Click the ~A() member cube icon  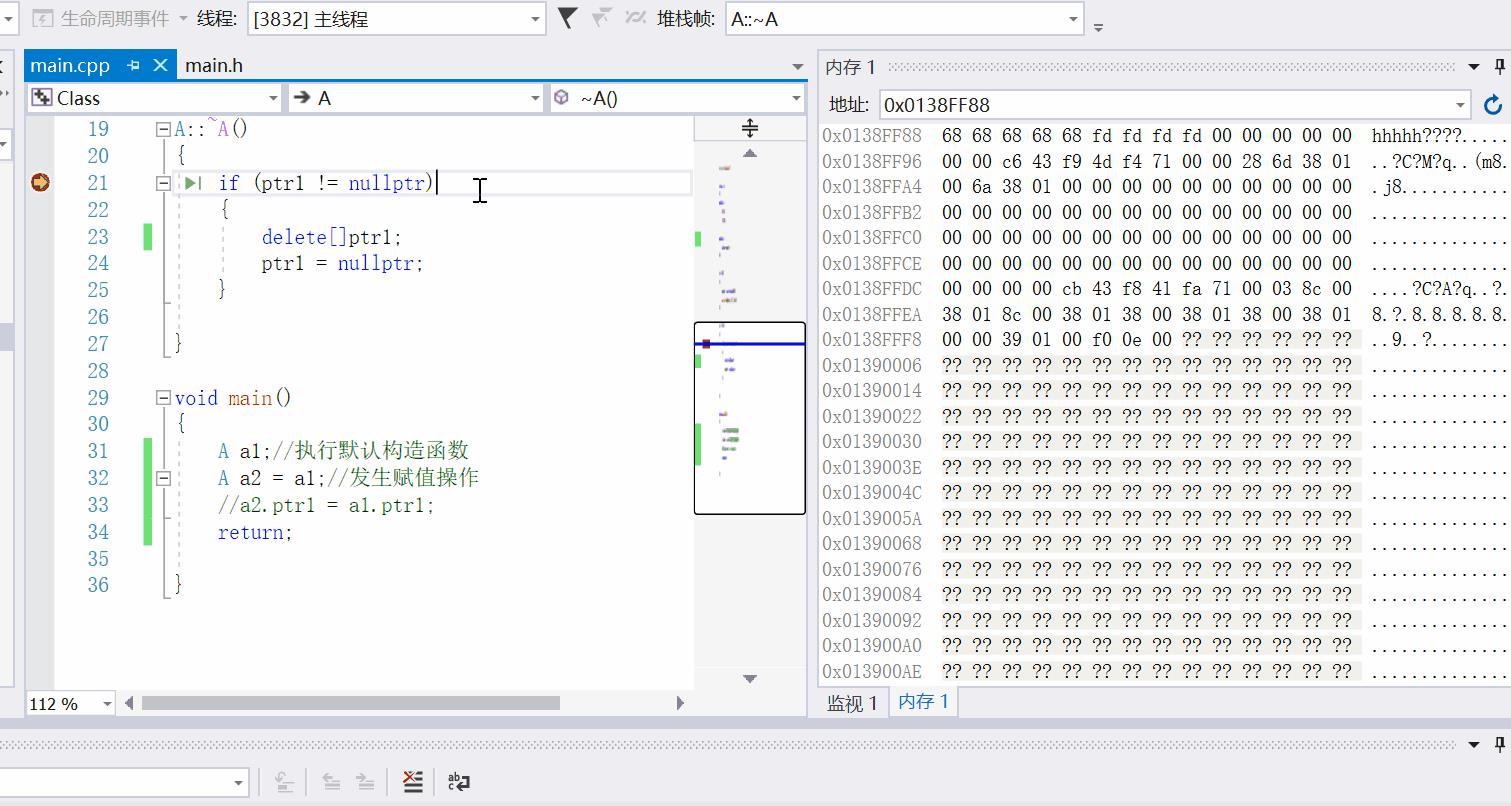click(562, 98)
